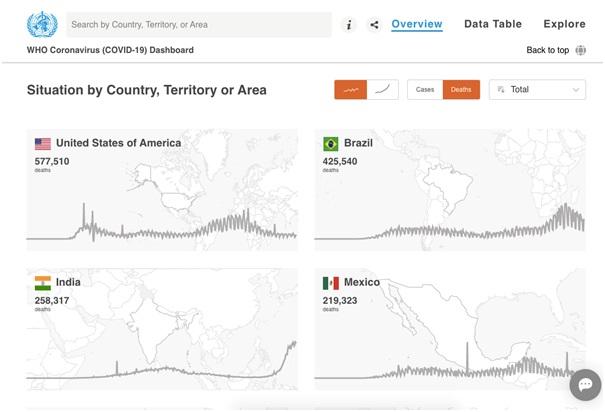Click the share icon in header
Image resolution: width=605 pixels, height=412 pixels.
point(374,25)
